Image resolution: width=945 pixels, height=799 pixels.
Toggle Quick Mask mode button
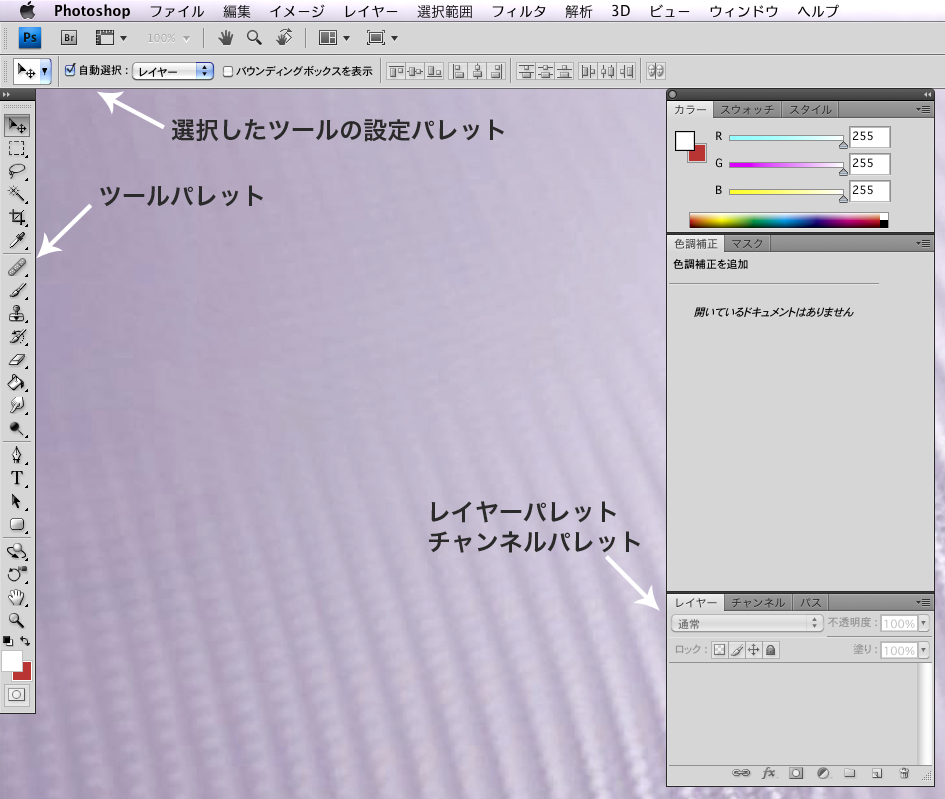[x=17, y=693]
